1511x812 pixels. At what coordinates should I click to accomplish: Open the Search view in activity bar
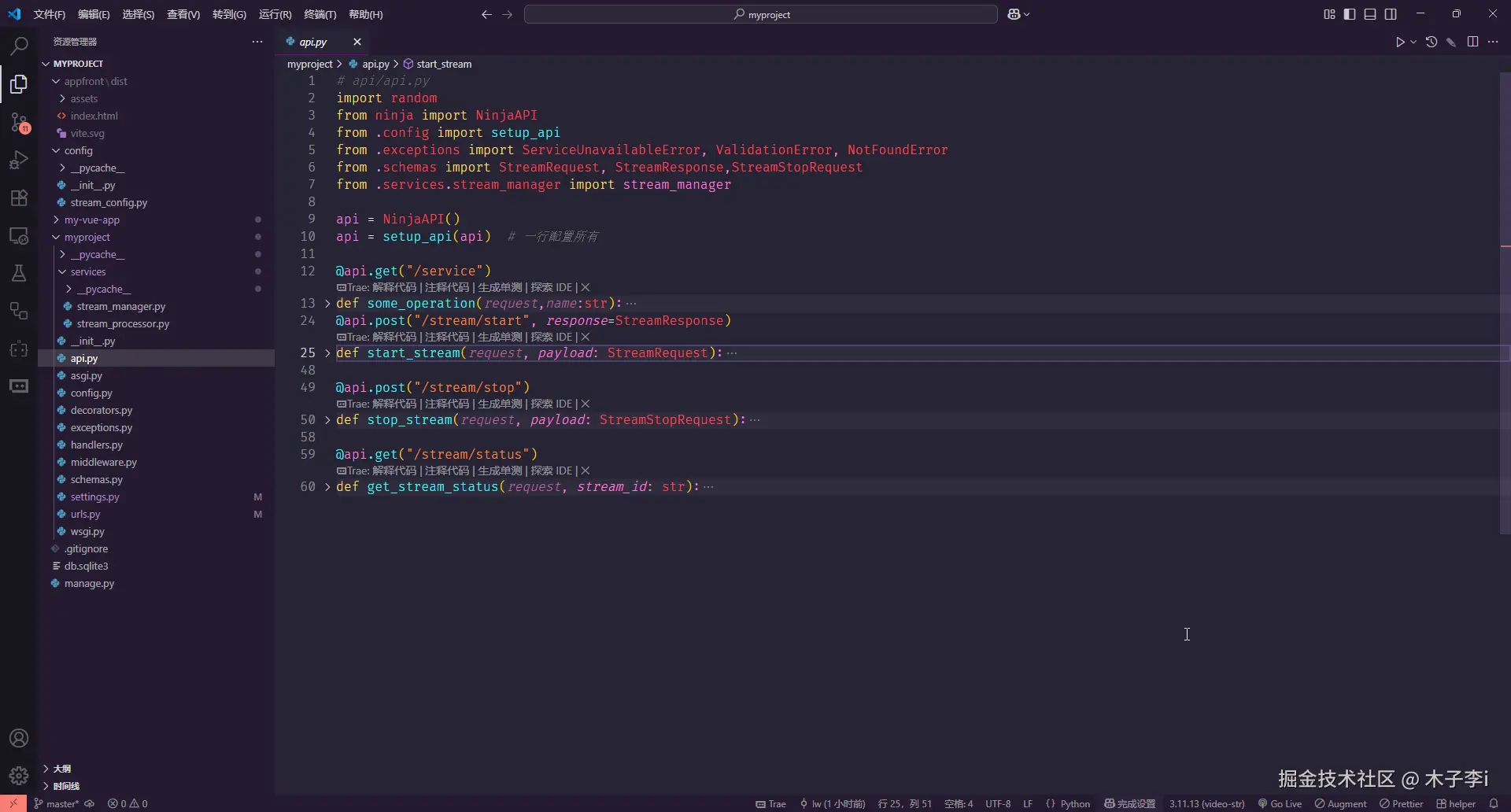click(19, 46)
